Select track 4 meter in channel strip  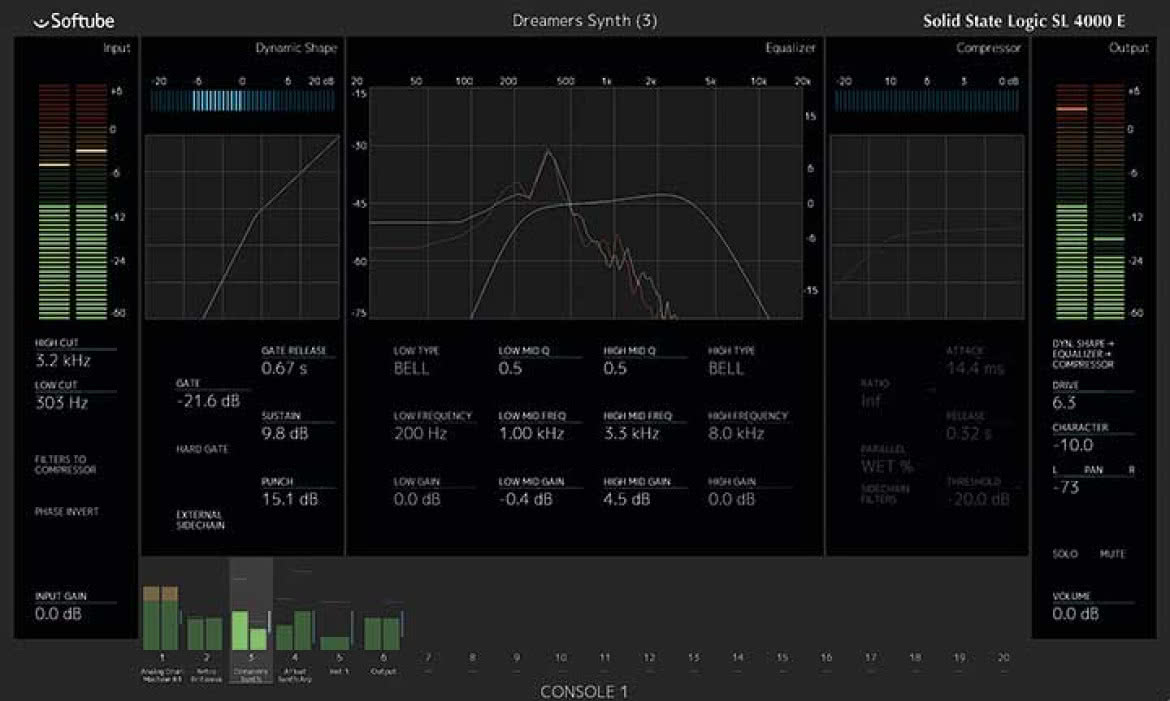(x=294, y=630)
